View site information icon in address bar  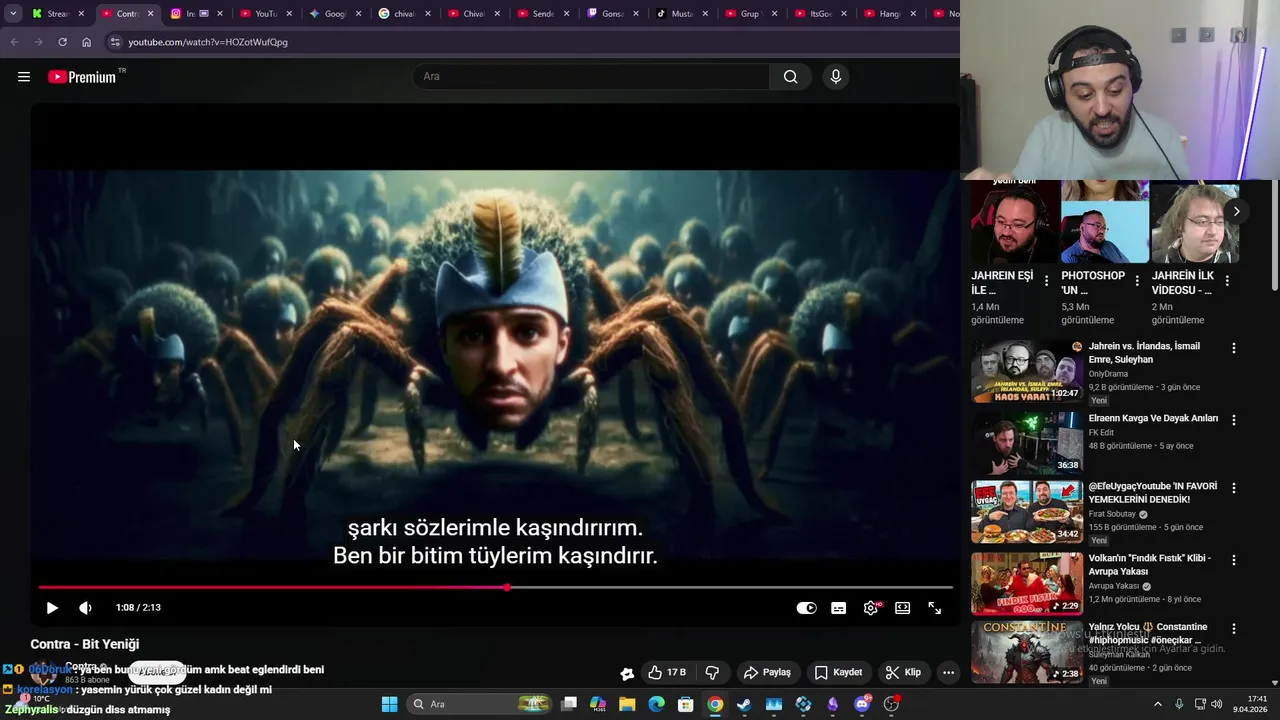(x=115, y=42)
